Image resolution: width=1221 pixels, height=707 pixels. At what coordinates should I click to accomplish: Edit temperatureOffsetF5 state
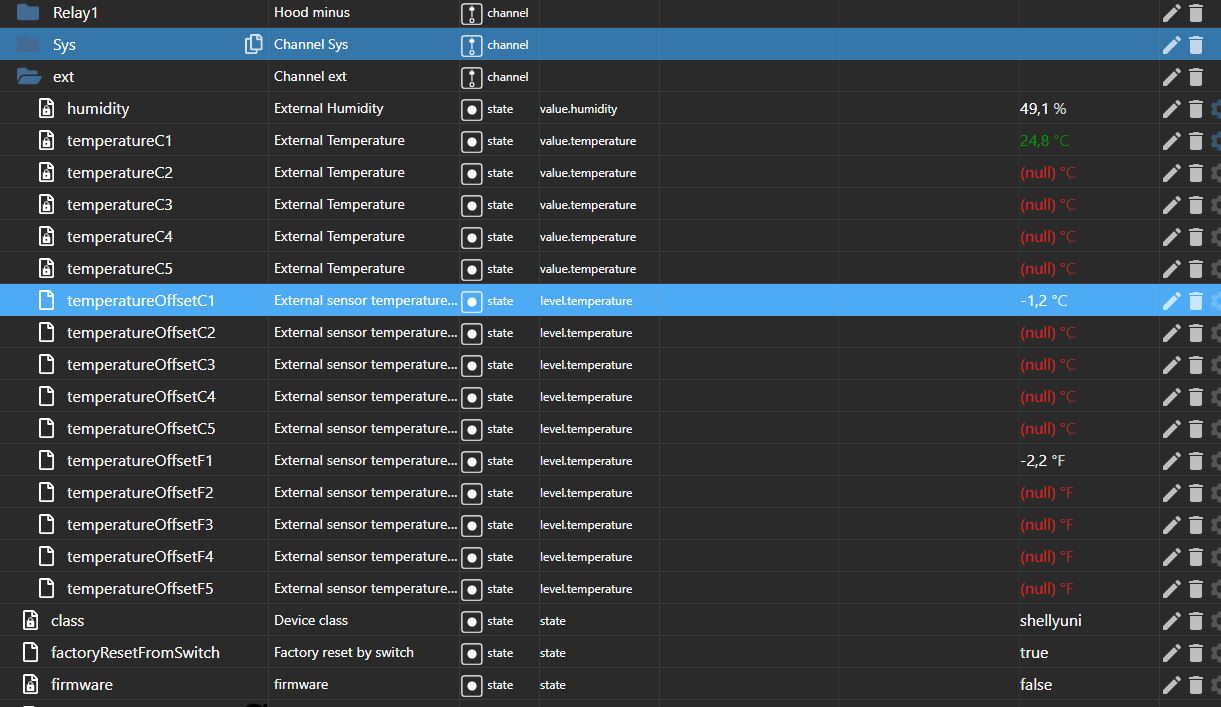1172,589
